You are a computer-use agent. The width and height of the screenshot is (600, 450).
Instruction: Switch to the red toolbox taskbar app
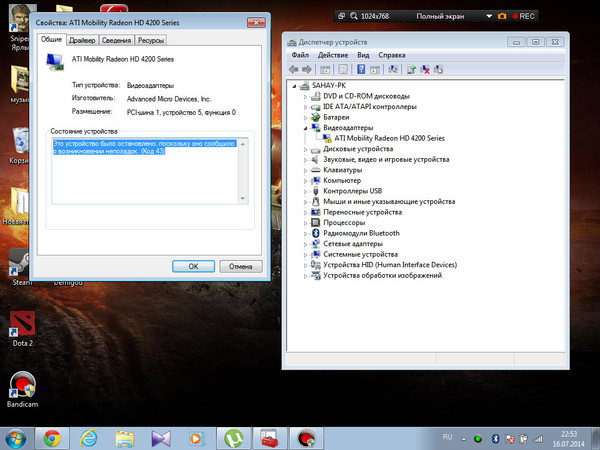click(x=270, y=438)
